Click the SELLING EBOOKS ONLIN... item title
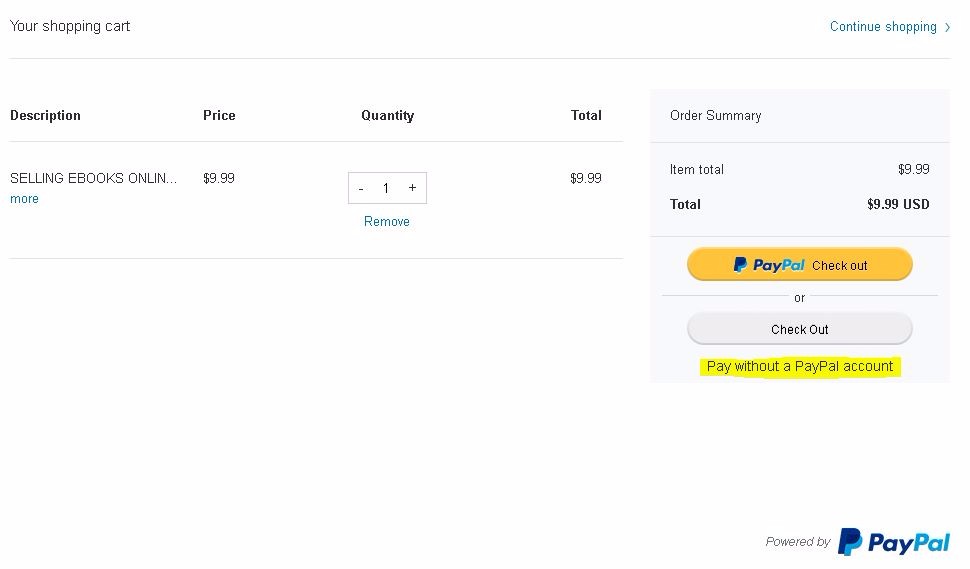Image resolution: width=970 pixels, height=569 pixels. [x=93, y=178]
